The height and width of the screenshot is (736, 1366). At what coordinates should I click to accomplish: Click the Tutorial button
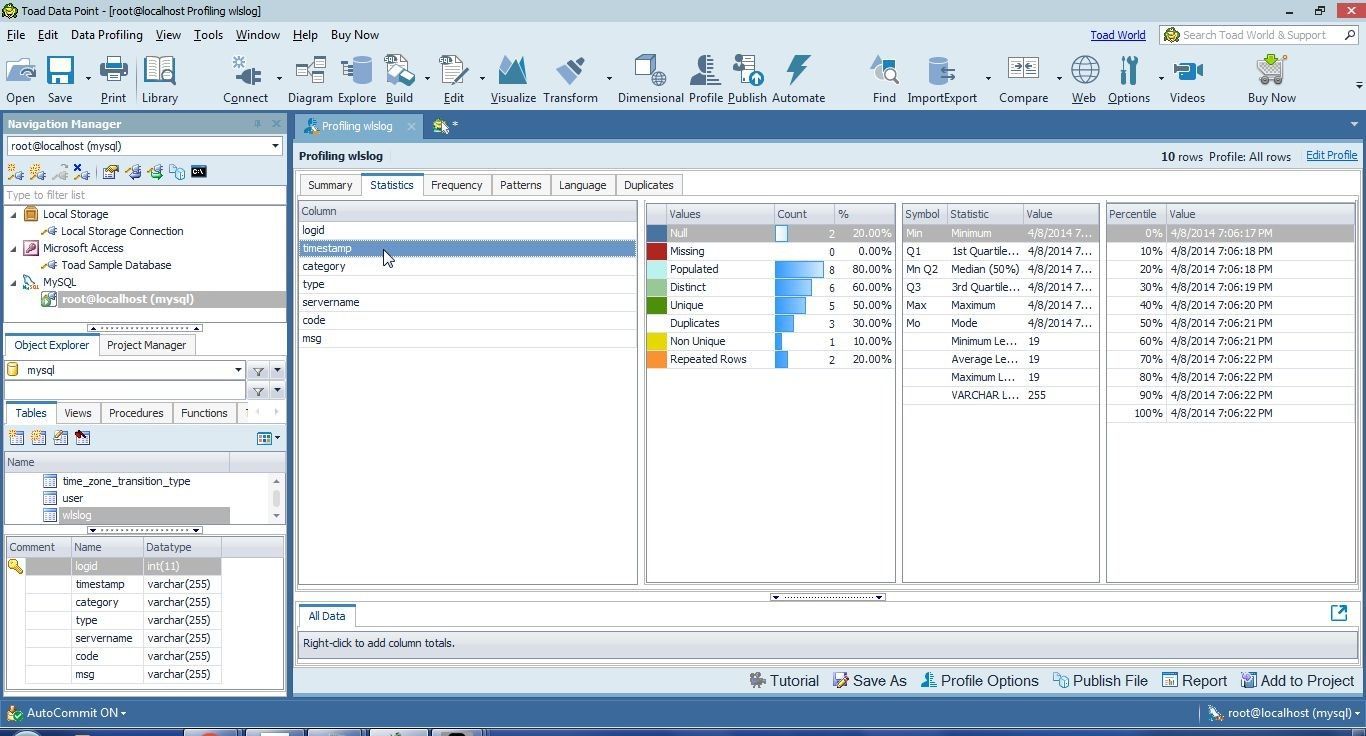click(x=784, y=681)
